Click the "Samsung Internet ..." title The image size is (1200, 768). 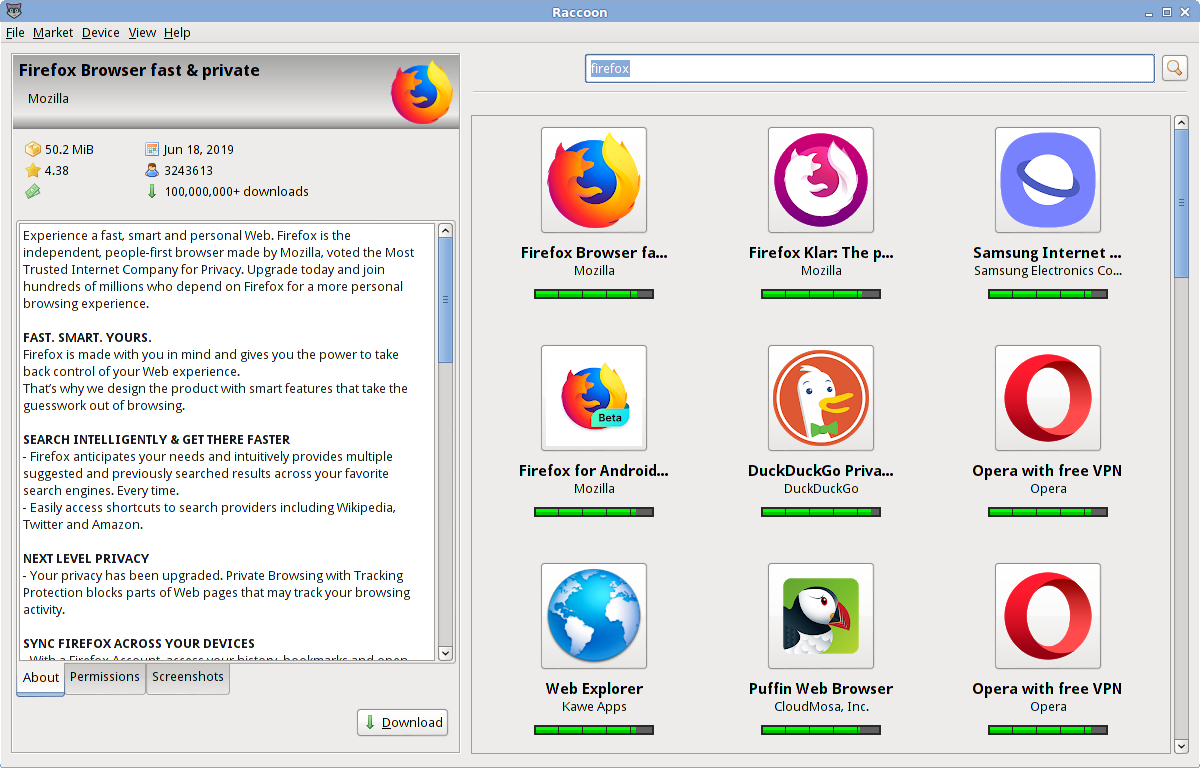click(x=1048, y=253)
